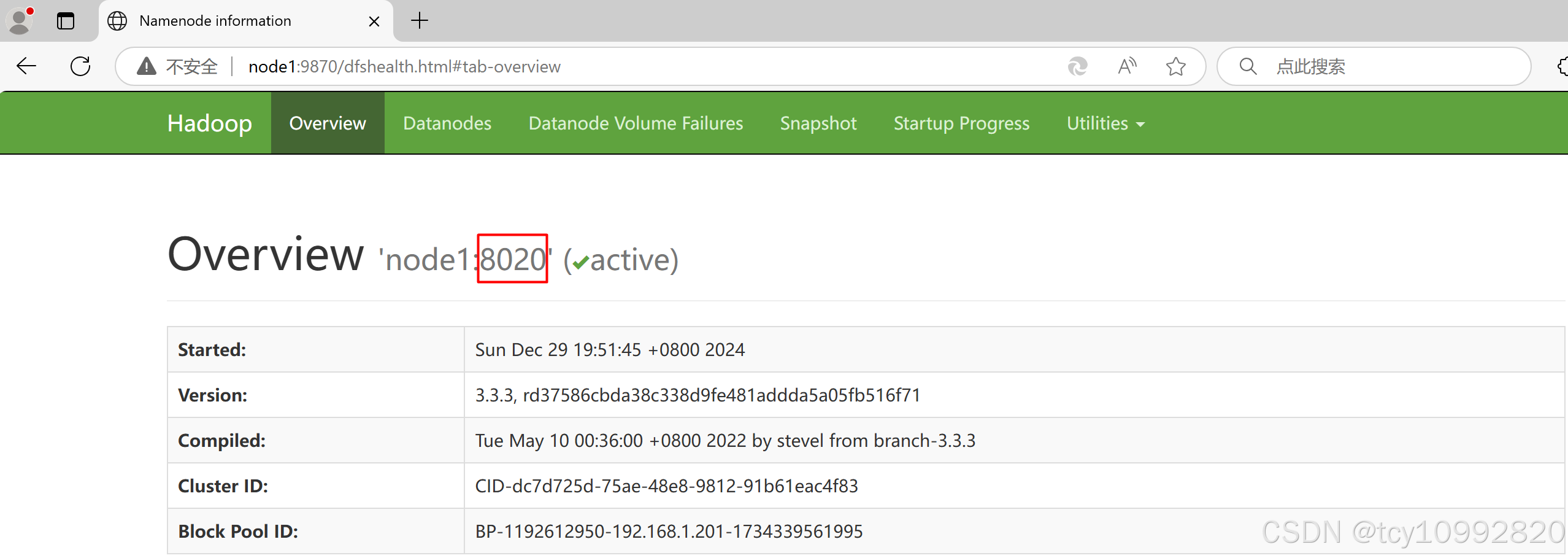The image size is (1568, 558).
Task: Reload the page with refresh icon
Action: tap(80, 66)
